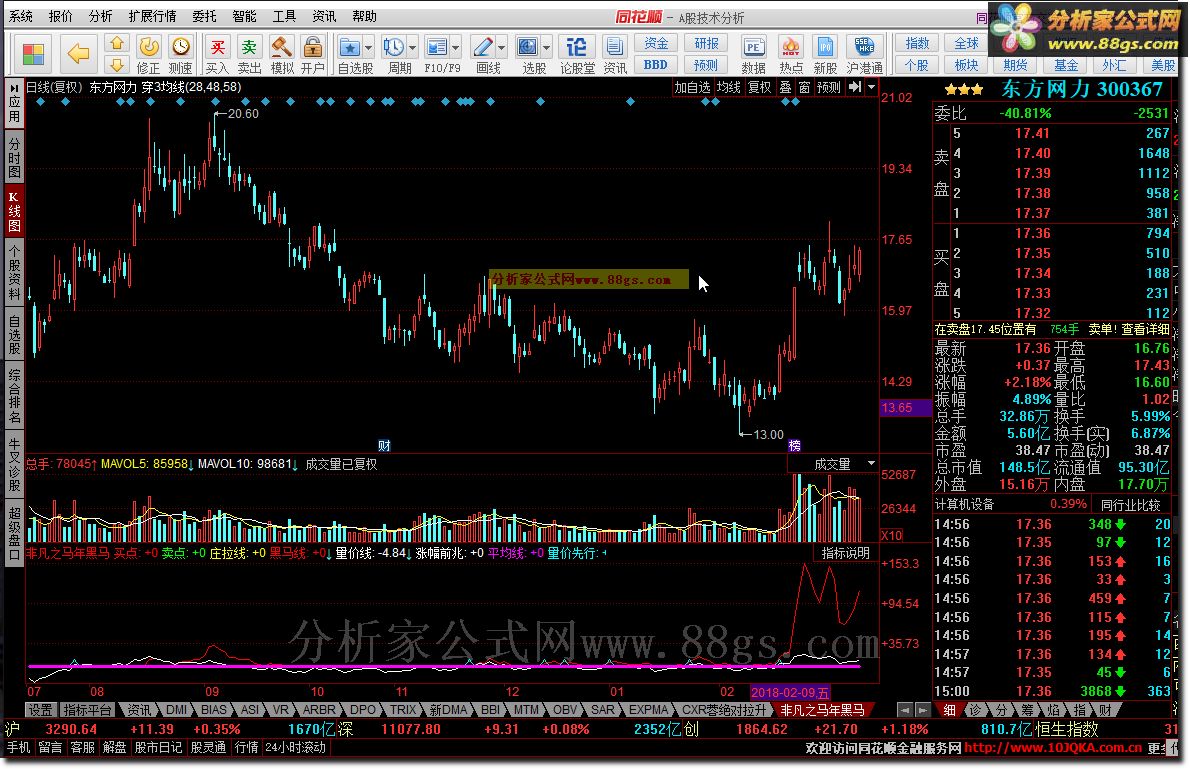Click the 财 marker on the K-line chart

click(x=384, y=446)
